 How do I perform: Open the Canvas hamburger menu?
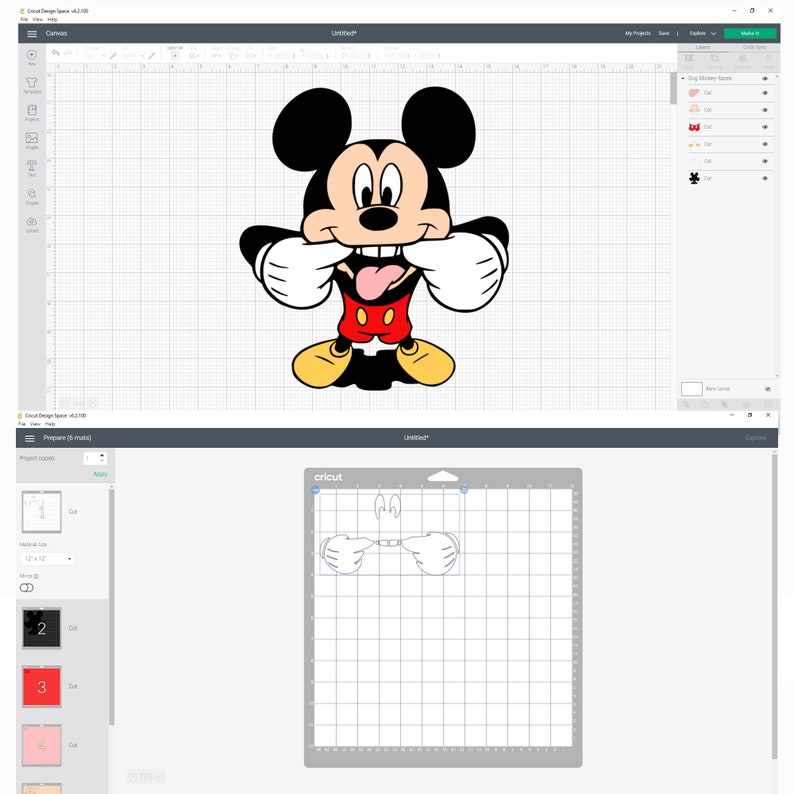(32, 33)
